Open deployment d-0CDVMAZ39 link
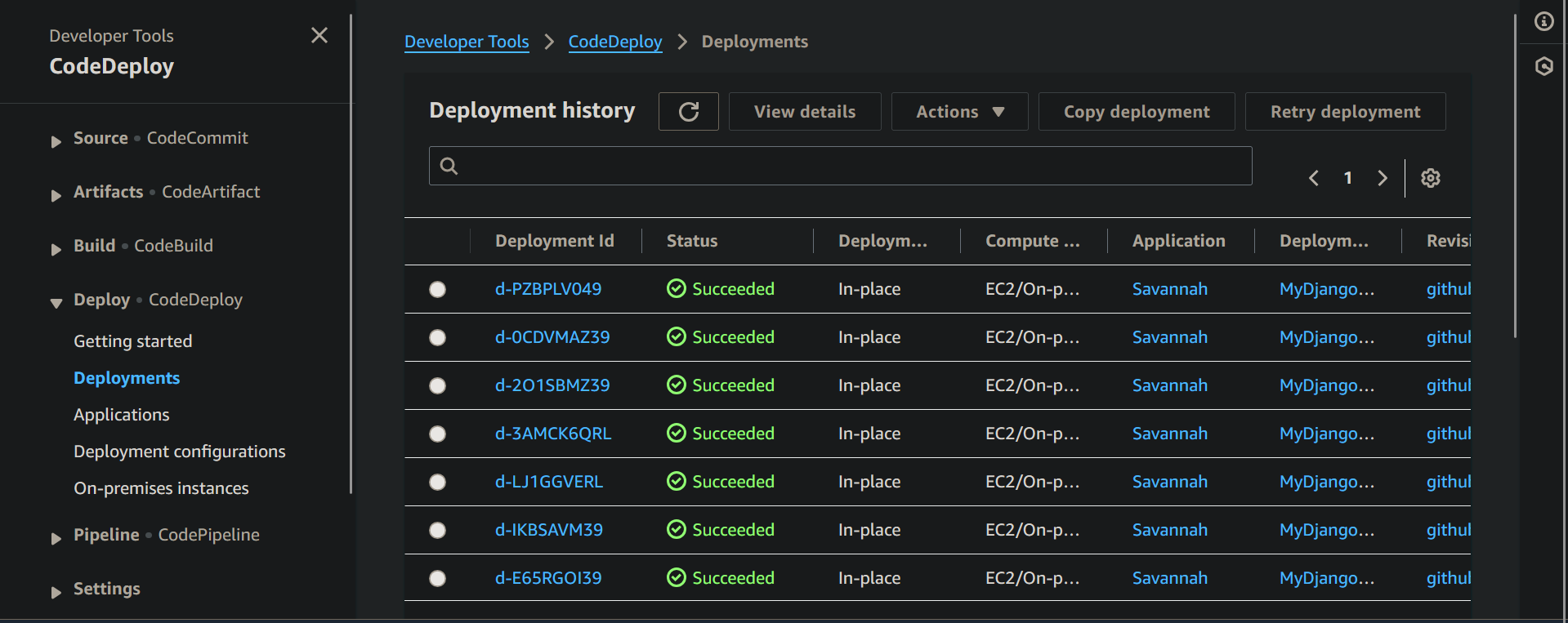This screenshot has height=623, width=1568. (x=552, y=337)
